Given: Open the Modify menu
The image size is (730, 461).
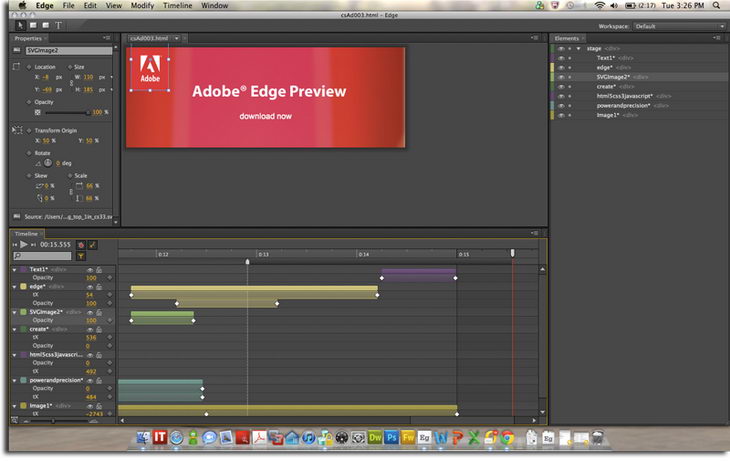Looking at the screenshot, I should pyautogui.click(x=142, y=6).
